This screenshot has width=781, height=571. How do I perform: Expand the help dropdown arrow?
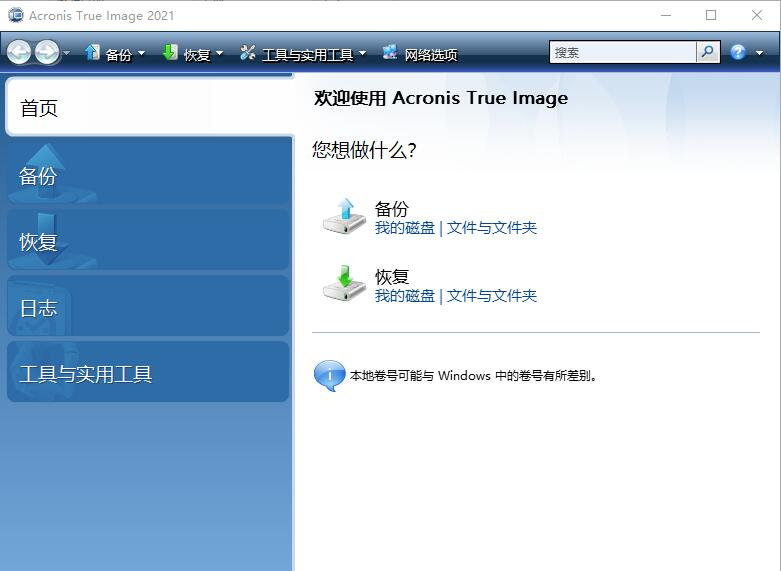coord(760,53)
